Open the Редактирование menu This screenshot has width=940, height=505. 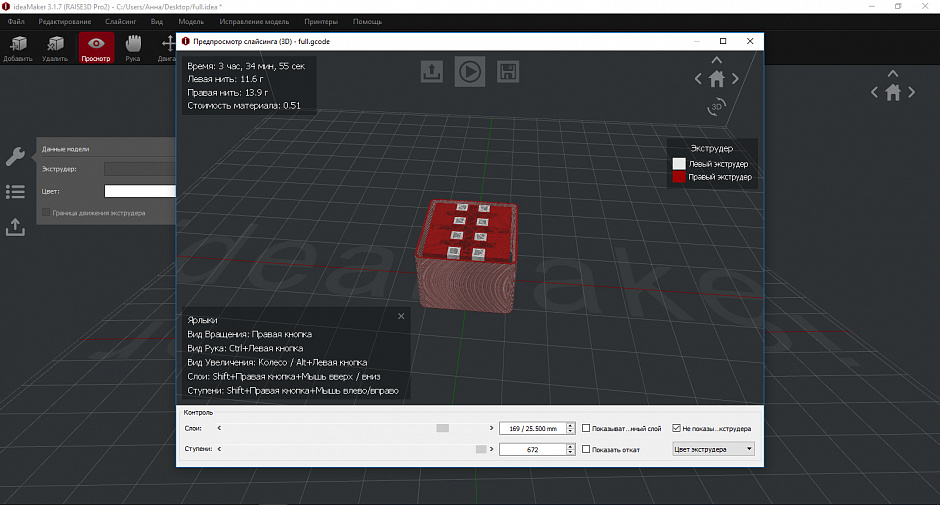(x=65, y=22)
